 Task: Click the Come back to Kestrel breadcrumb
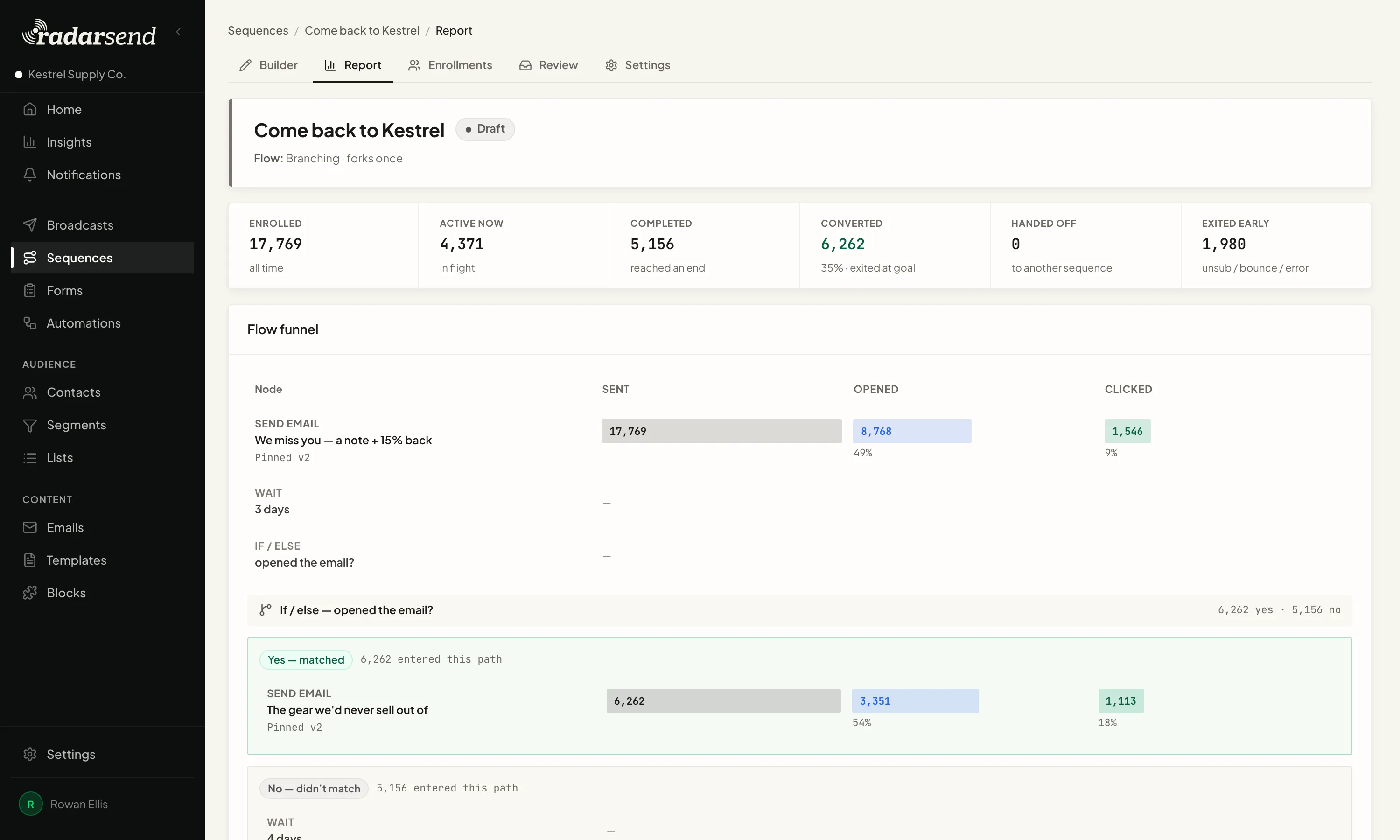point(362,30)
